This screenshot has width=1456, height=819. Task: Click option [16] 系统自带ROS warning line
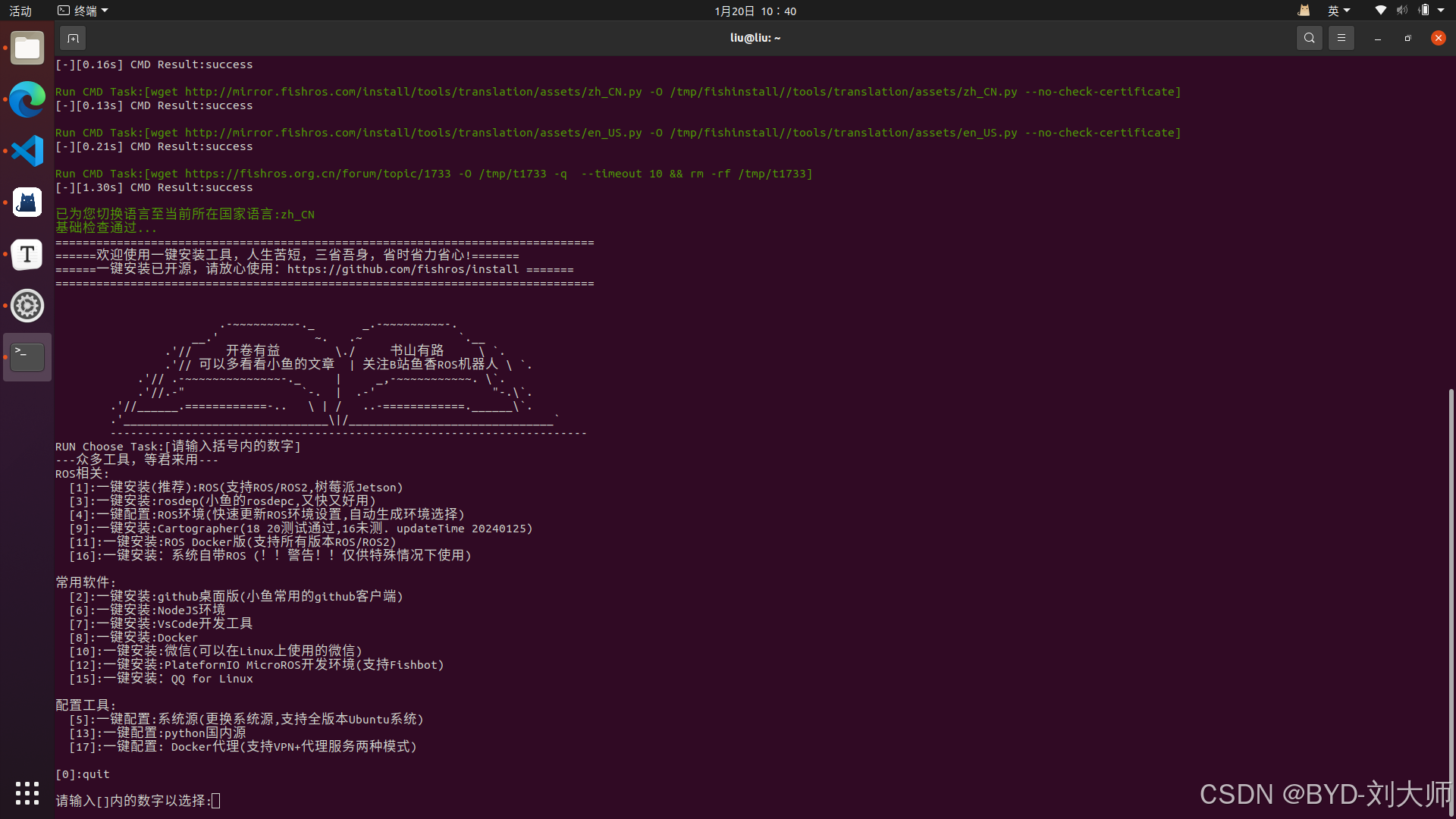point(271,556)
